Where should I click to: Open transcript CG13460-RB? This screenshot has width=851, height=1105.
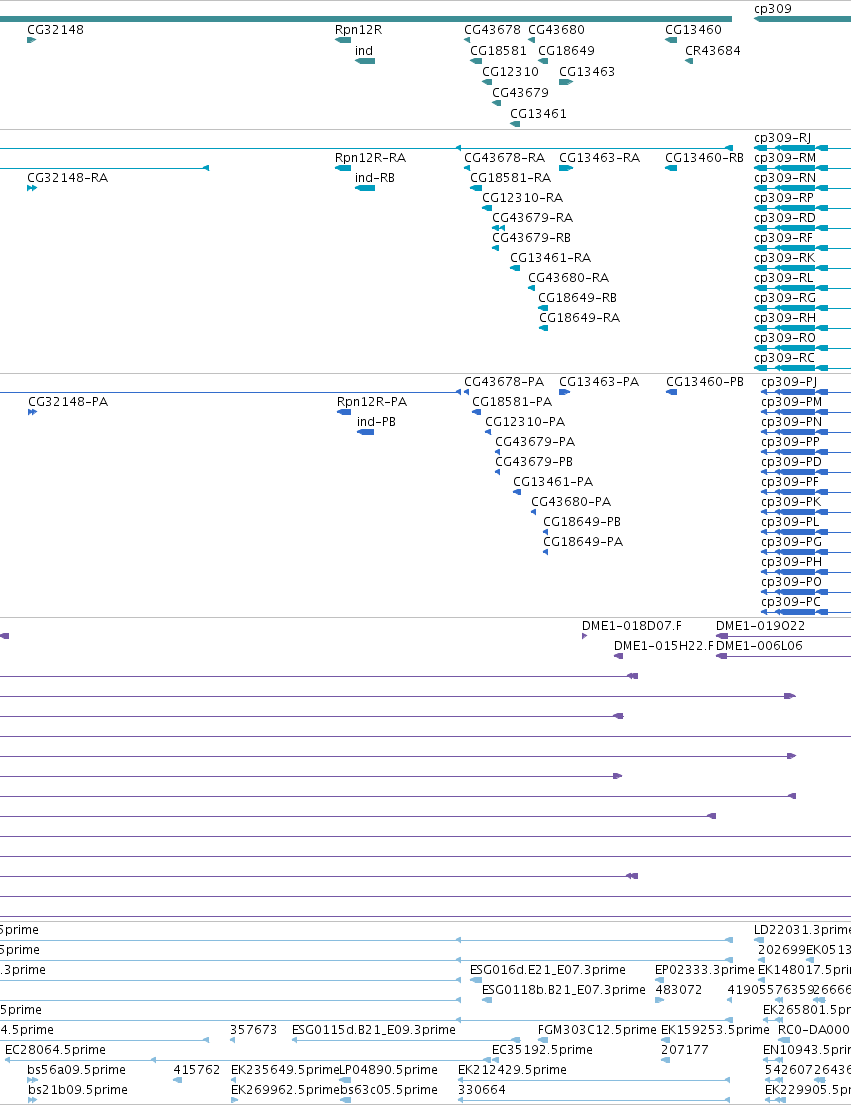[704, 158]
